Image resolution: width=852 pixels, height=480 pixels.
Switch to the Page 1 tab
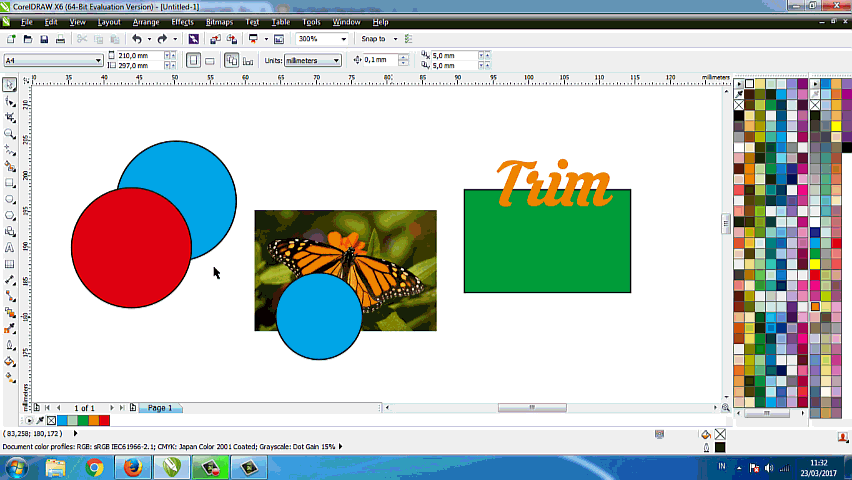pyautogui.click(x=160, y=408)
